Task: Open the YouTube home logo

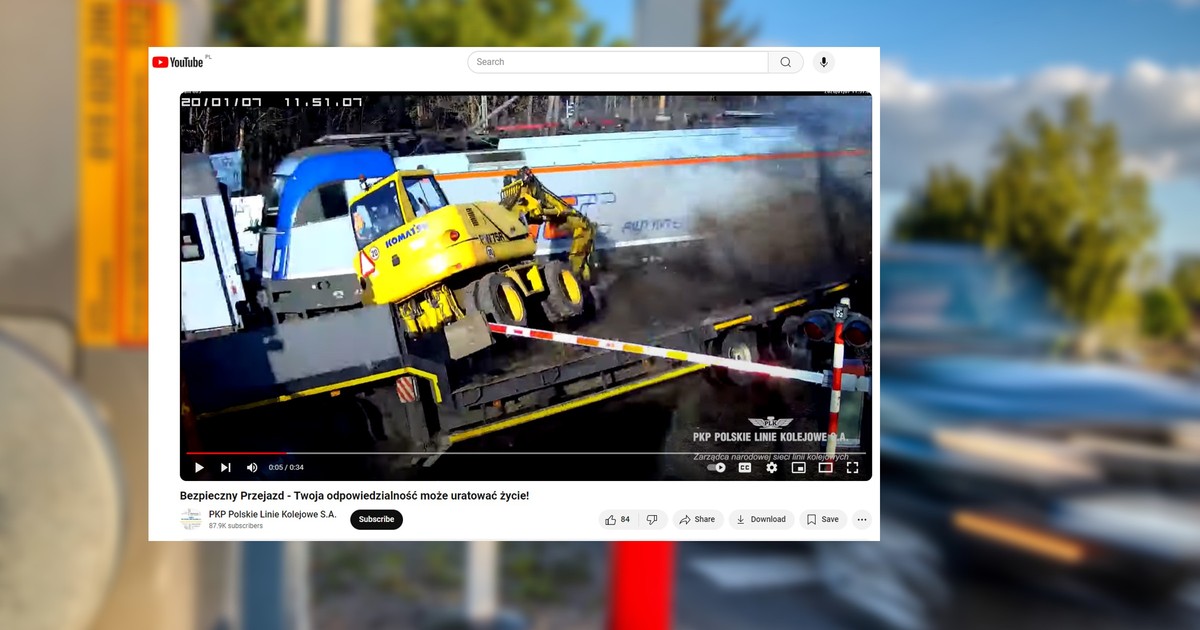Action: (178, 62)
